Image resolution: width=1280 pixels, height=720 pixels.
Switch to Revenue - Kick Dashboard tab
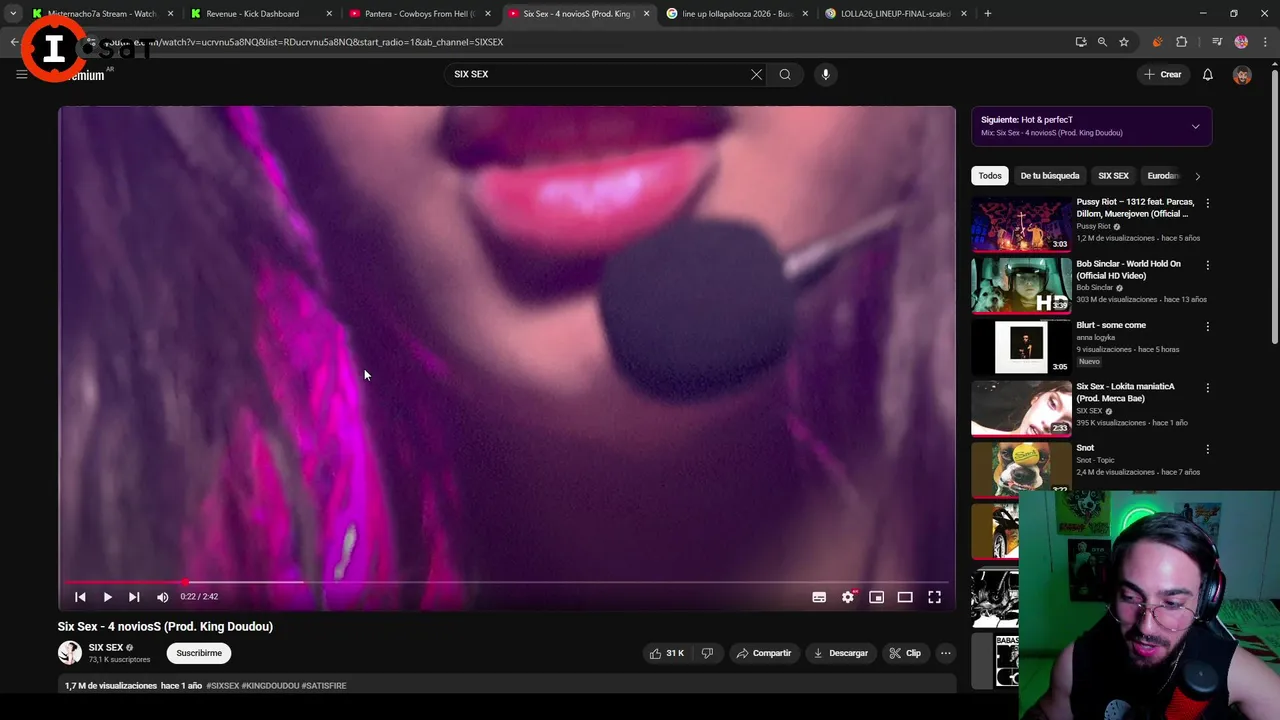point(262,14)
